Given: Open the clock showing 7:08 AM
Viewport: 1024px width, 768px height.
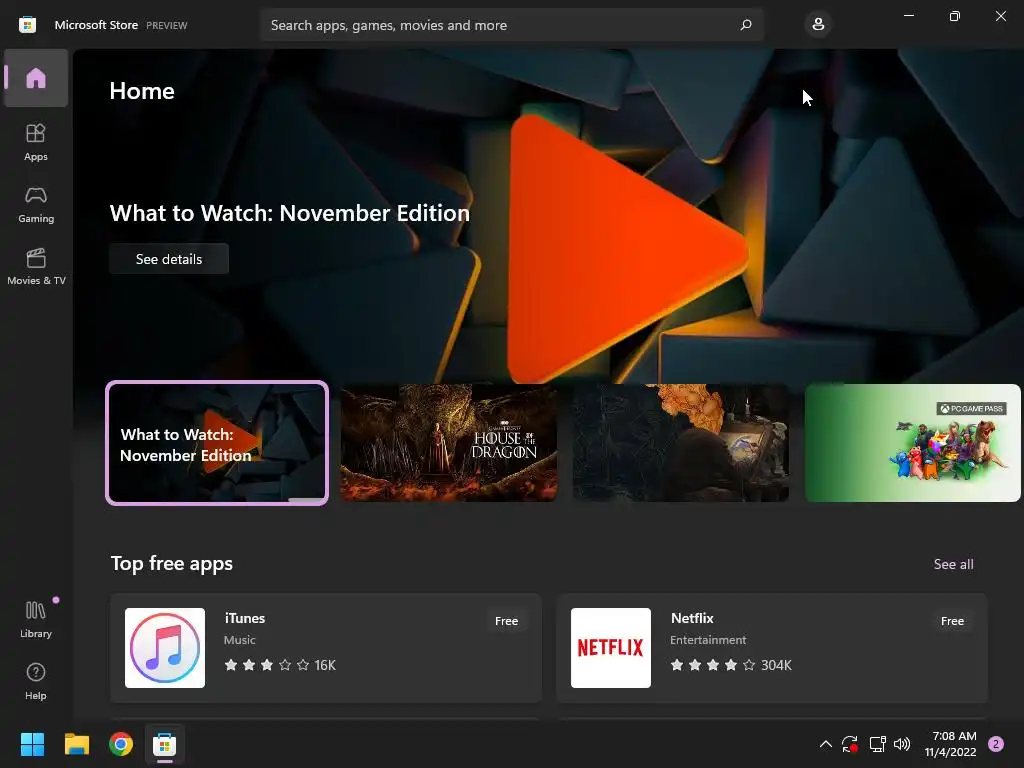Looking at the screenshot, I should pos(950,744).
